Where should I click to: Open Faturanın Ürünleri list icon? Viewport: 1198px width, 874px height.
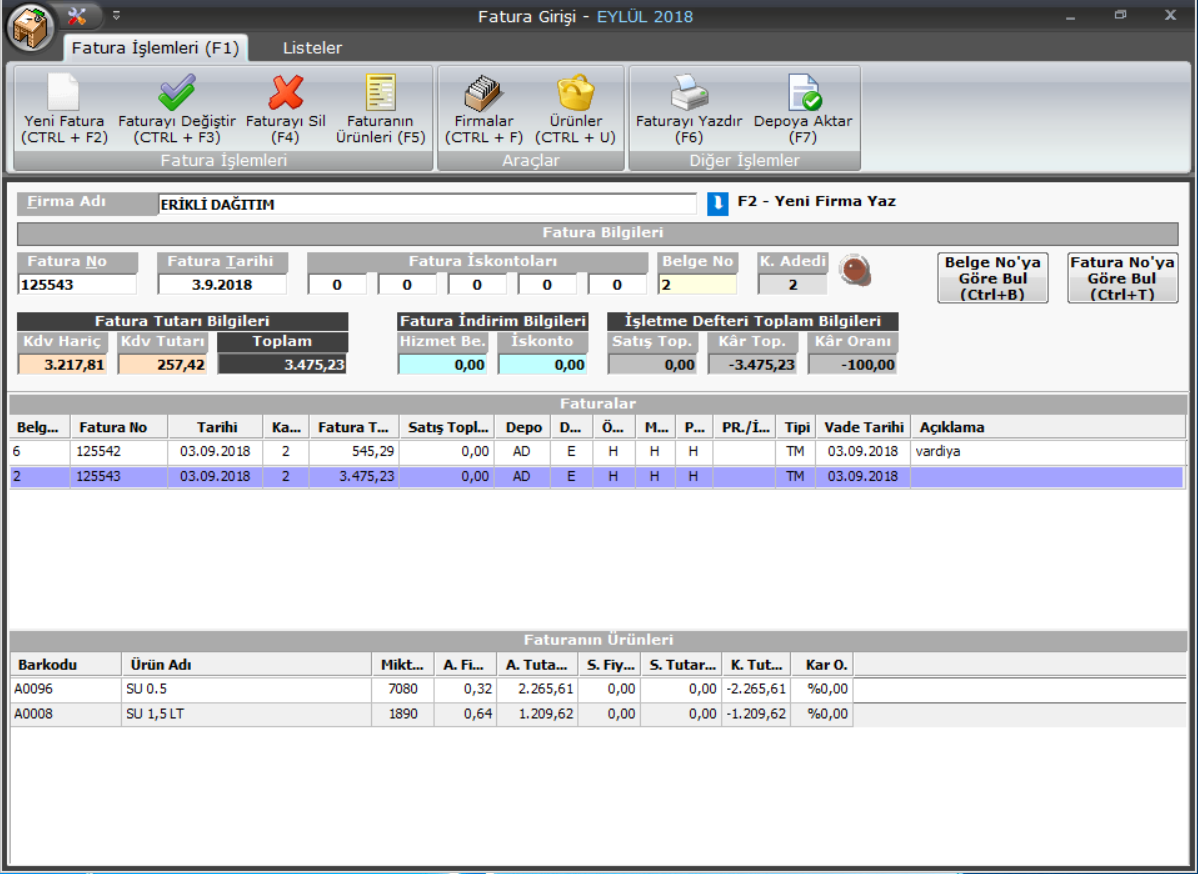coord(380,93)
